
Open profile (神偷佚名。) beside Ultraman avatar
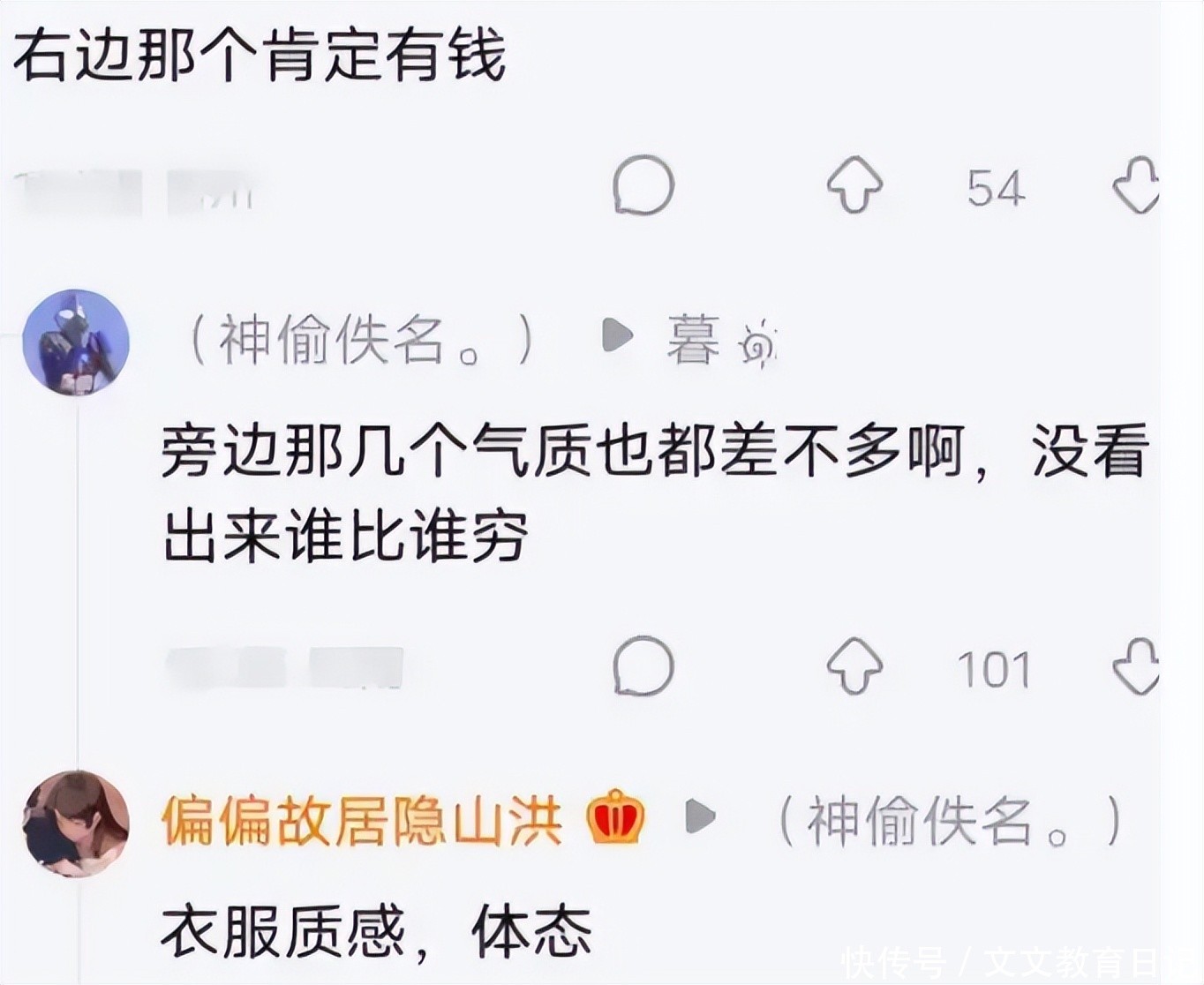tap(362, 340)
